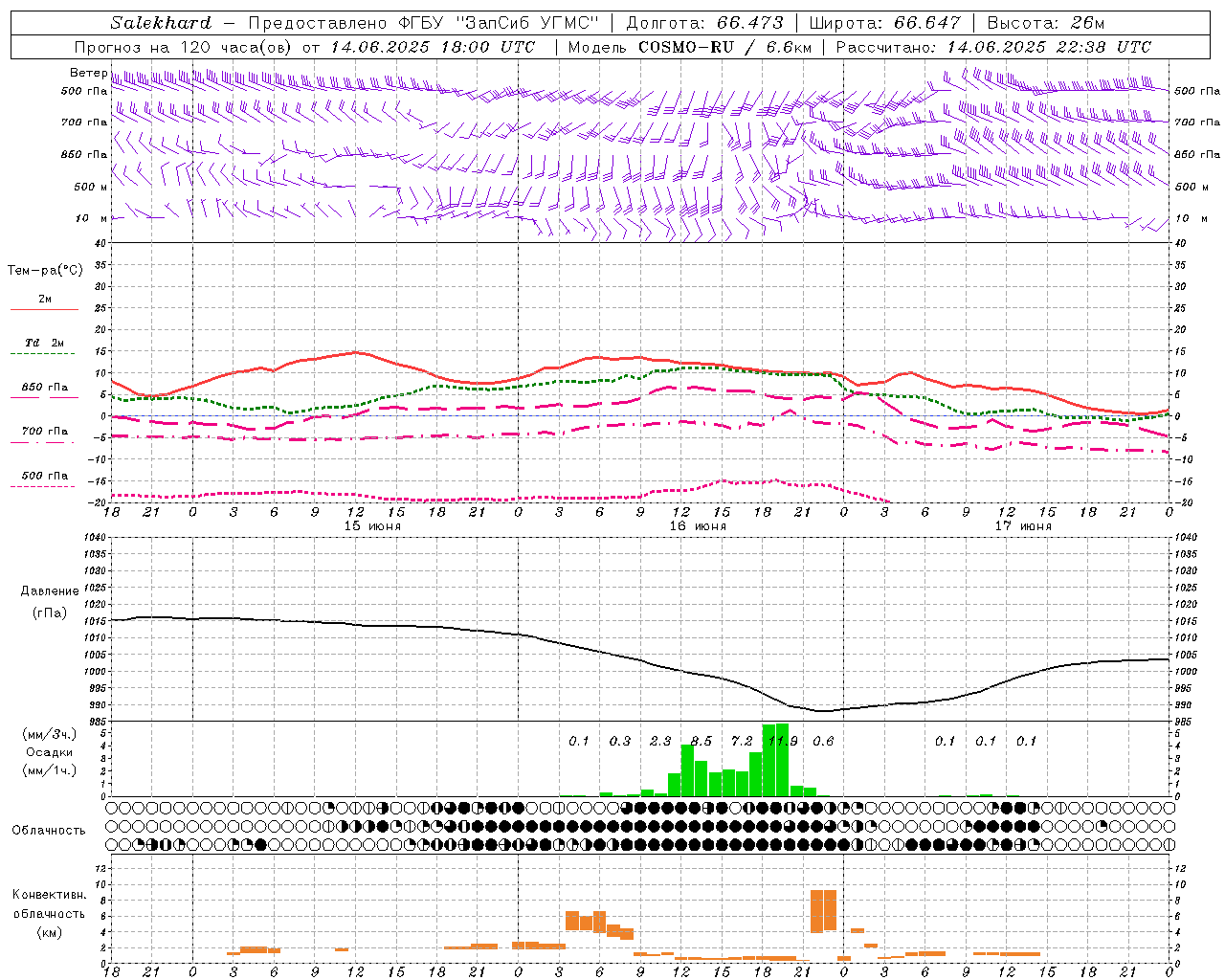Click the '15 июня' date label
The width and height of the screenshot is (1225, 980).
373,526
